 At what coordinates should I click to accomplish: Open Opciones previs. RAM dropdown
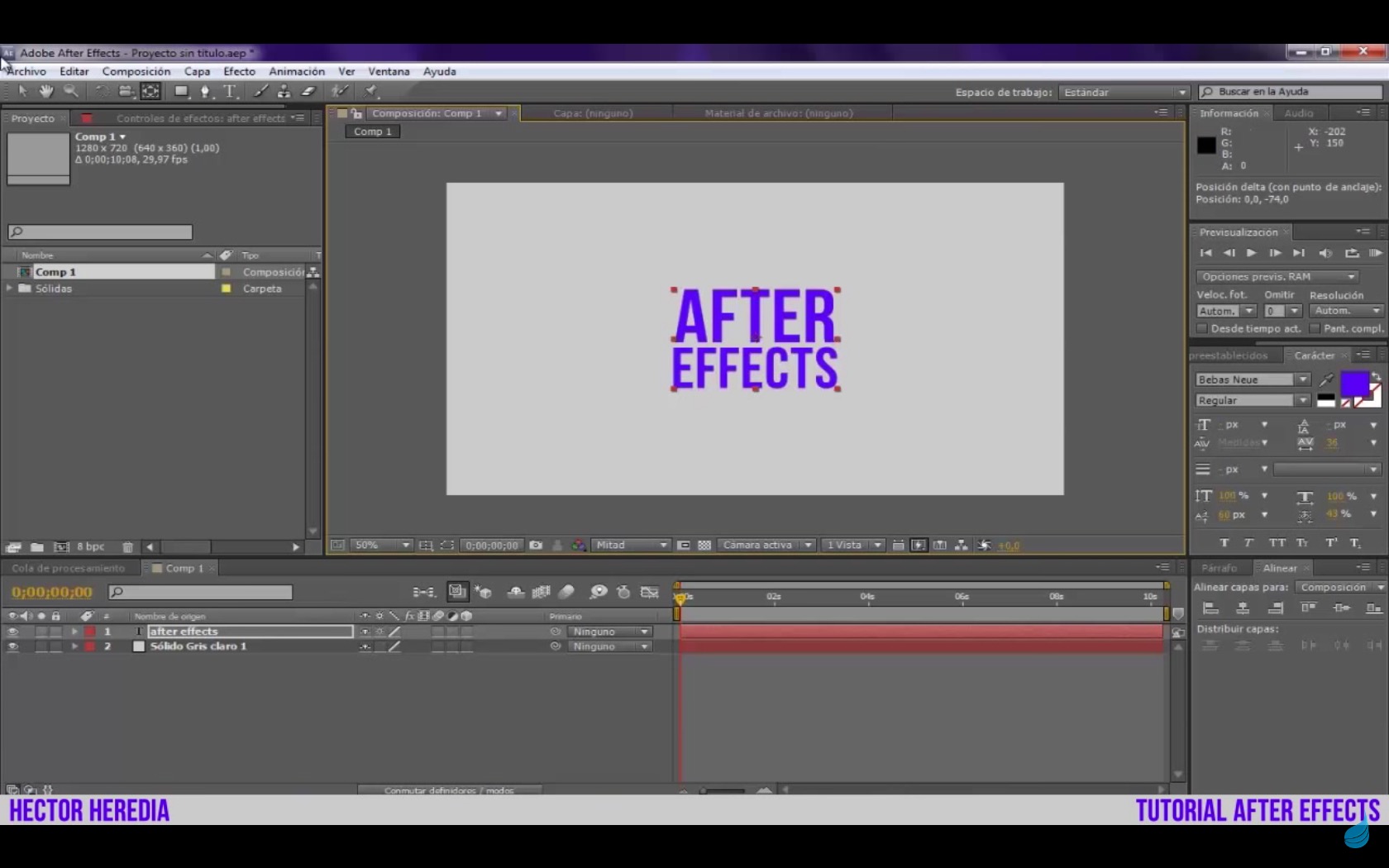click(1277, 277)
